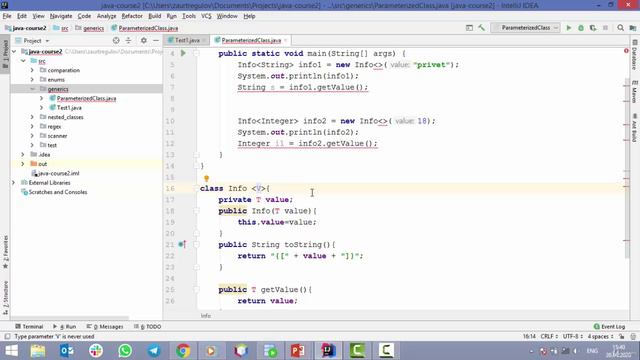Collapse all nodes in Project panel

click(128, 40)
